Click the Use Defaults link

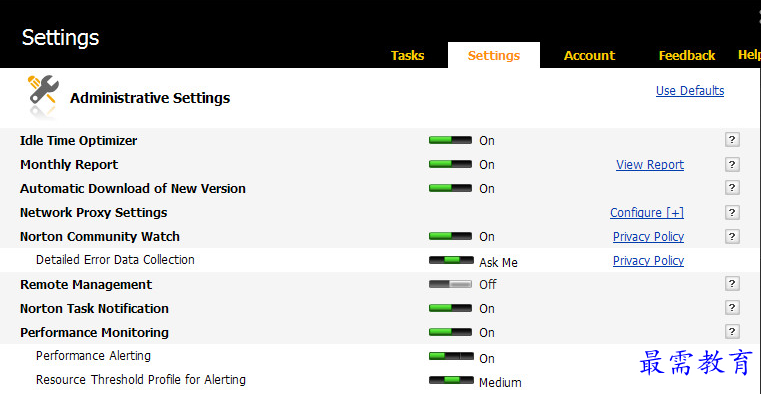coord(690,91)
